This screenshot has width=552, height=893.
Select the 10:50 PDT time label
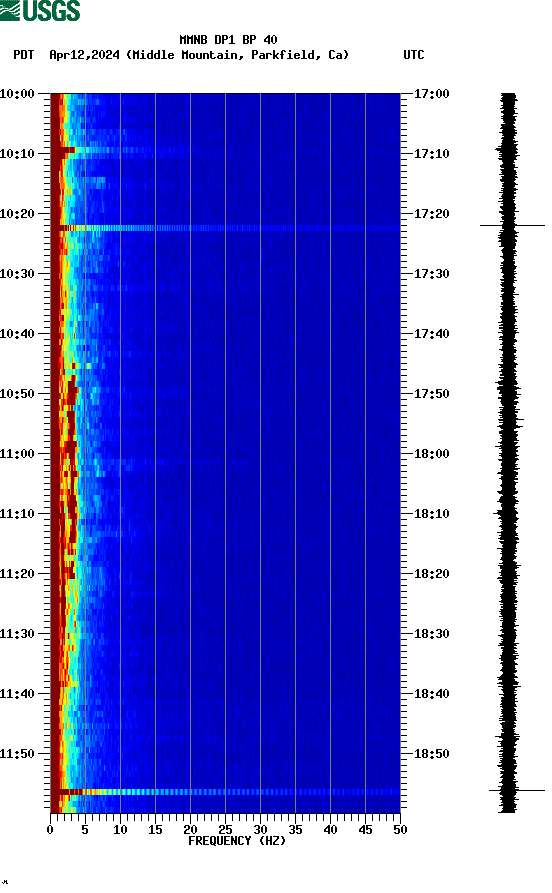coord(17,394)
